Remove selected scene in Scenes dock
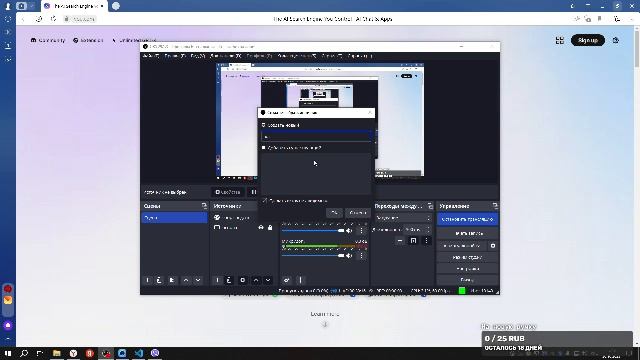This screenshot has width=640, height=360. point(160,280)
